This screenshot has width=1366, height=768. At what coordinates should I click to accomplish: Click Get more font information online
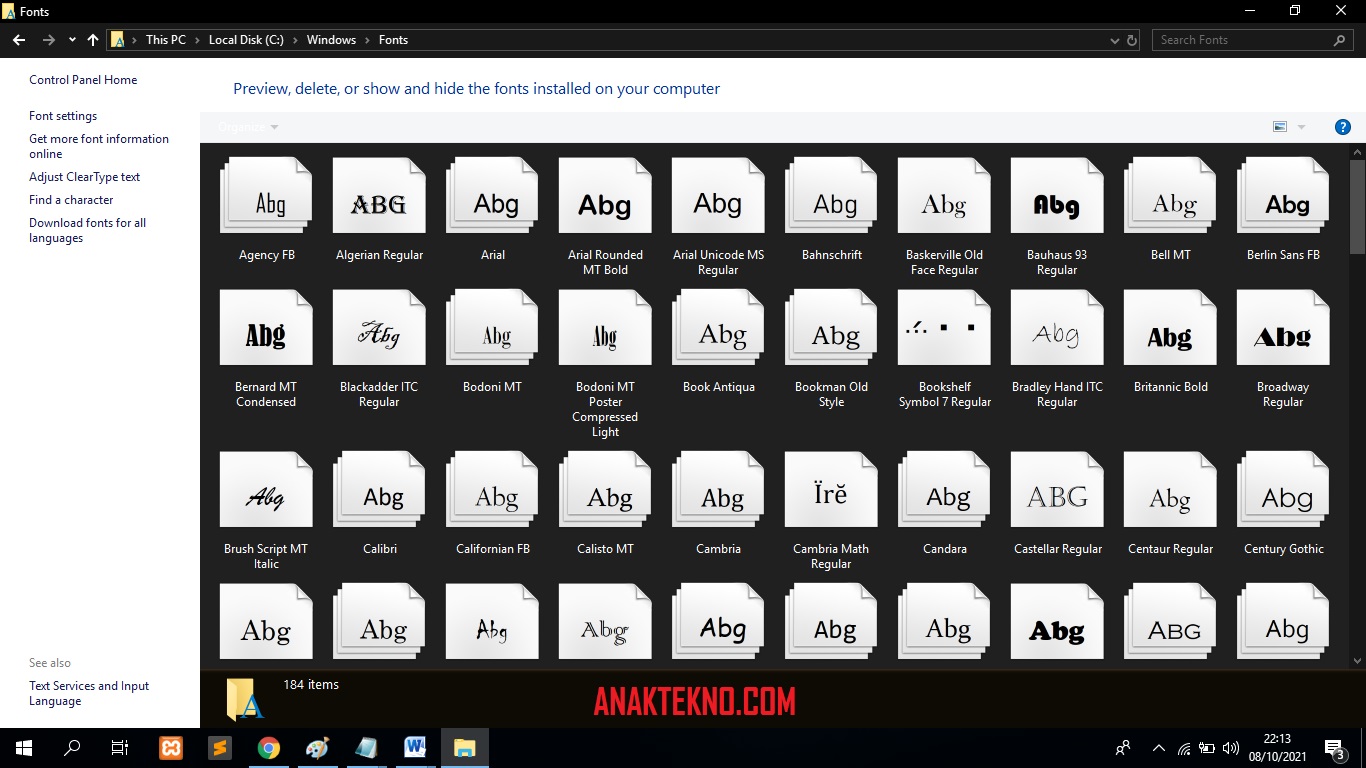coord(99,146)
